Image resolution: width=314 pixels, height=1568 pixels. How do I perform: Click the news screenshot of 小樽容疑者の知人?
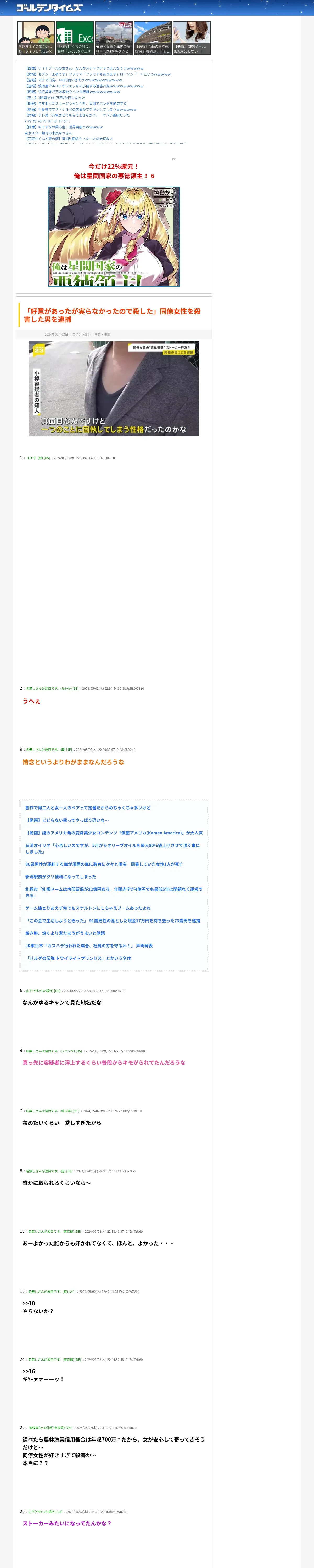tap(114, 388)
